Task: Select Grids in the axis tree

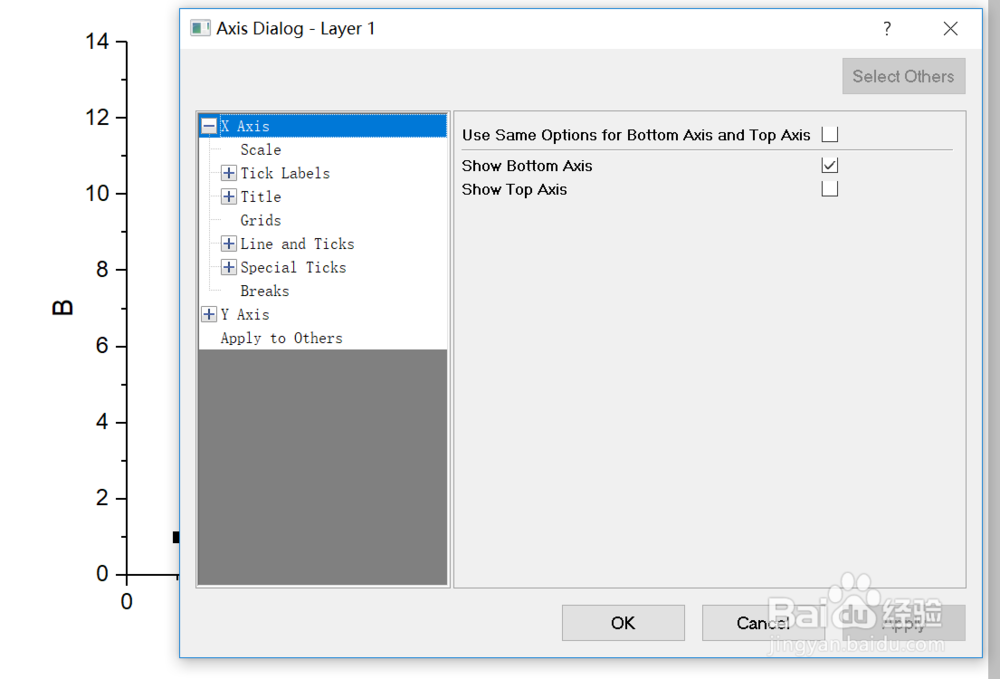Action: (x=260, y=220)
